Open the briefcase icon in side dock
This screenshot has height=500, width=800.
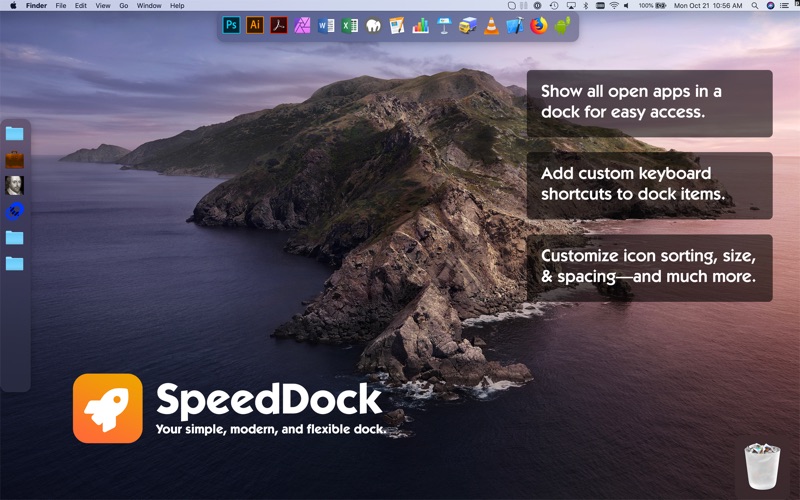pyautogui.click(x=14, y=160)
